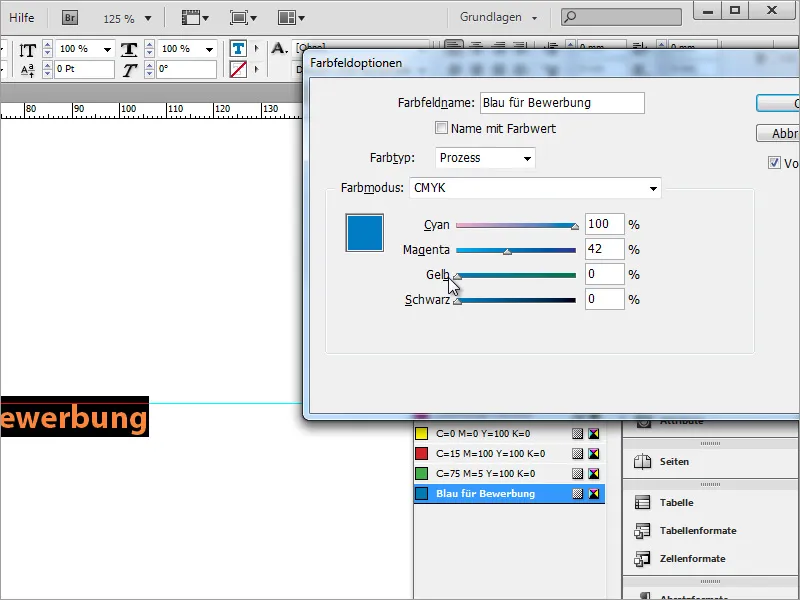Expand the fill color flyout arrow
Viewport: 800px width, 600px height.
[257, 49]
